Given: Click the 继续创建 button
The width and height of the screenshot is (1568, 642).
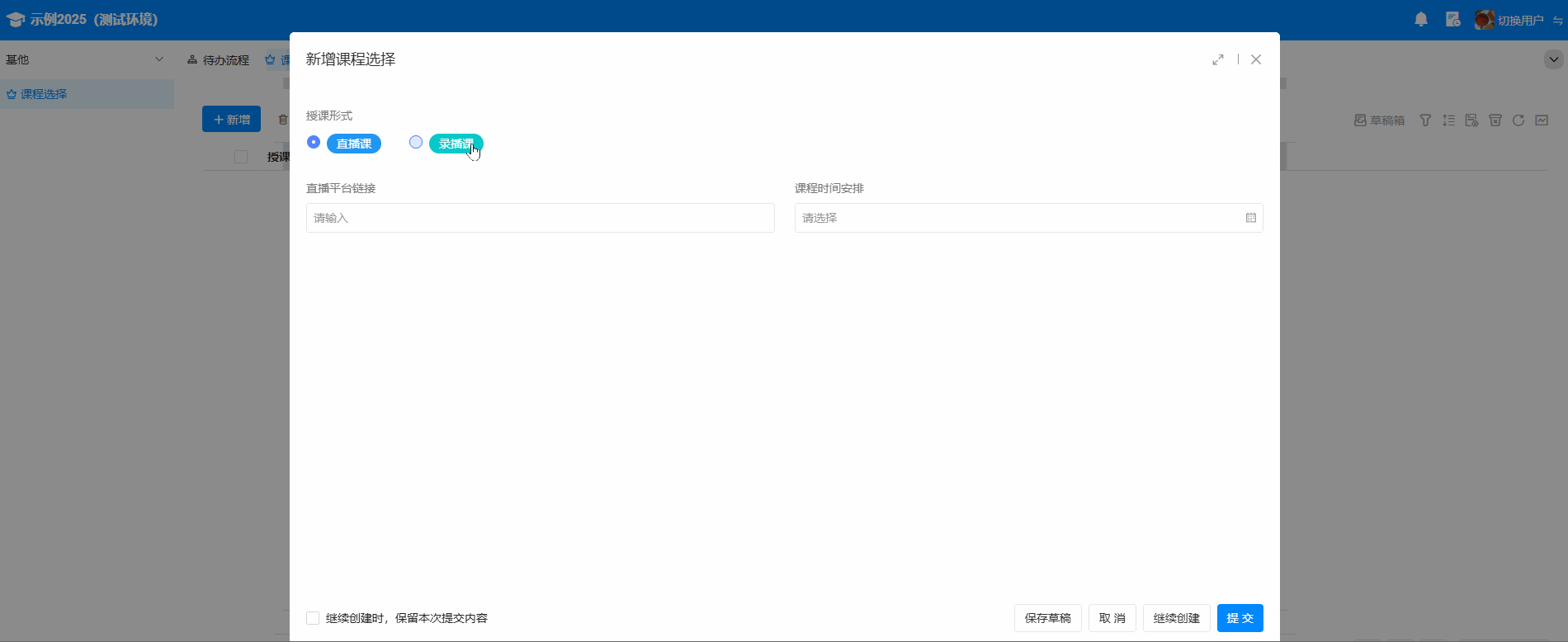Looking at the screenshot, I should pos(1176,618).
